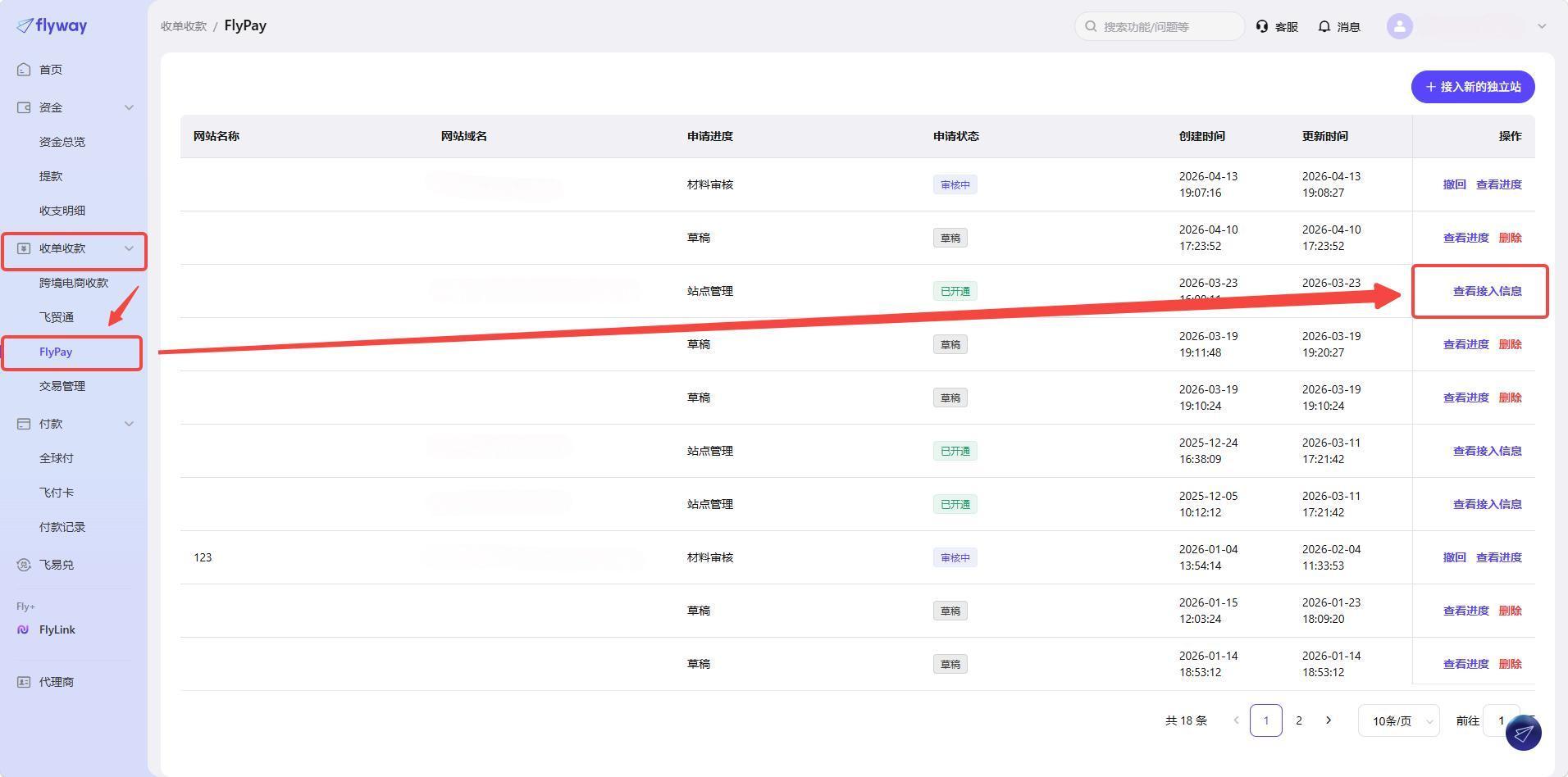Click 查看接入信息 for 2025-12-24 row

pos(1488,451)
